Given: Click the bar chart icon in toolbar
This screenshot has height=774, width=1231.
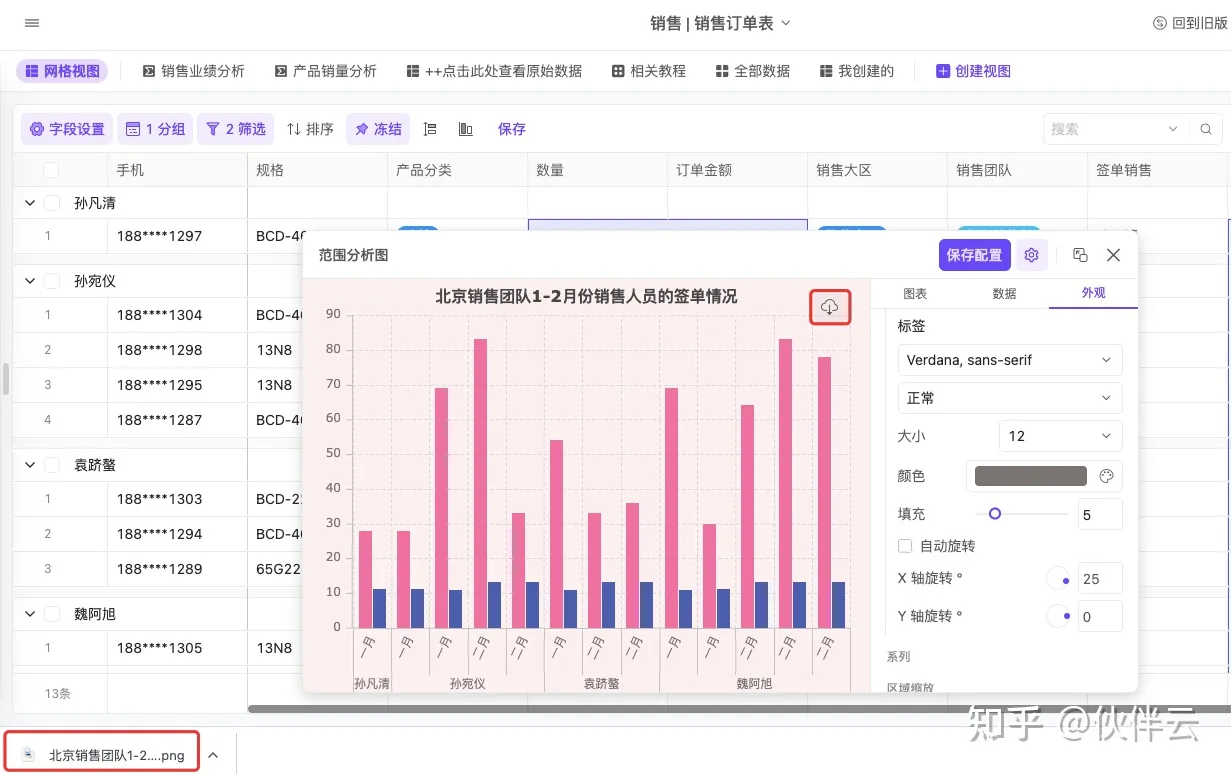Looking at the screenshot, I should click(465, 129).
